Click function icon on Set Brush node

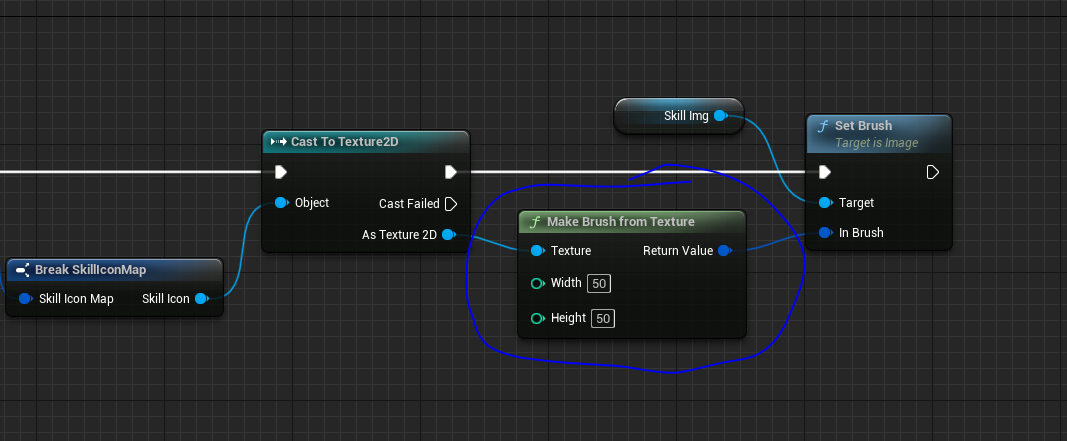point(823,126)
